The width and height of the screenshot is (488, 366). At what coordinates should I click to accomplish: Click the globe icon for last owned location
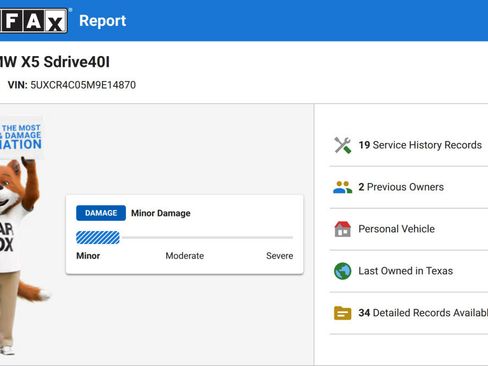tap(343, 271)
